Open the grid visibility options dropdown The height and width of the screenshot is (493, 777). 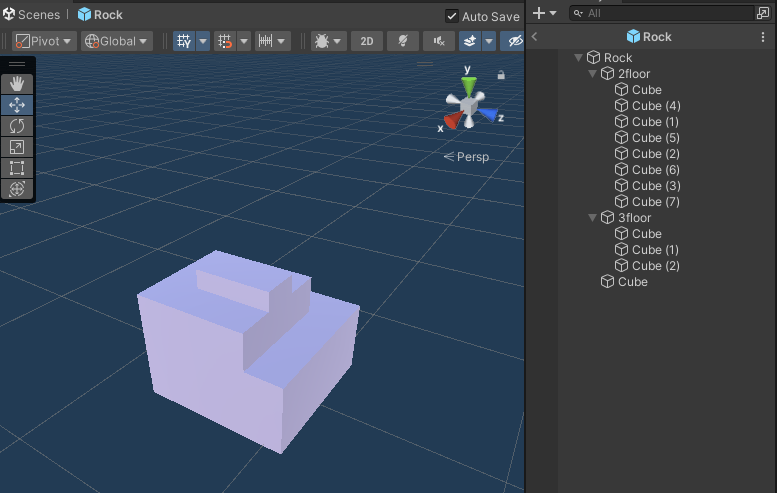click(x=203, y=41)
